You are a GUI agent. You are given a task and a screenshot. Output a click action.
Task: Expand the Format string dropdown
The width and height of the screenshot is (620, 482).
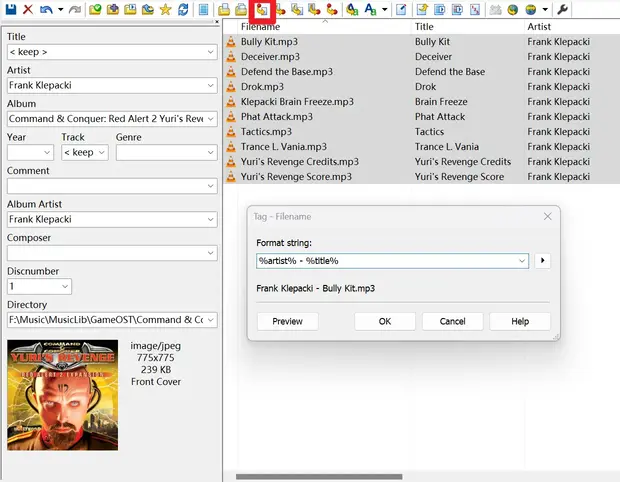click(522, 261)
